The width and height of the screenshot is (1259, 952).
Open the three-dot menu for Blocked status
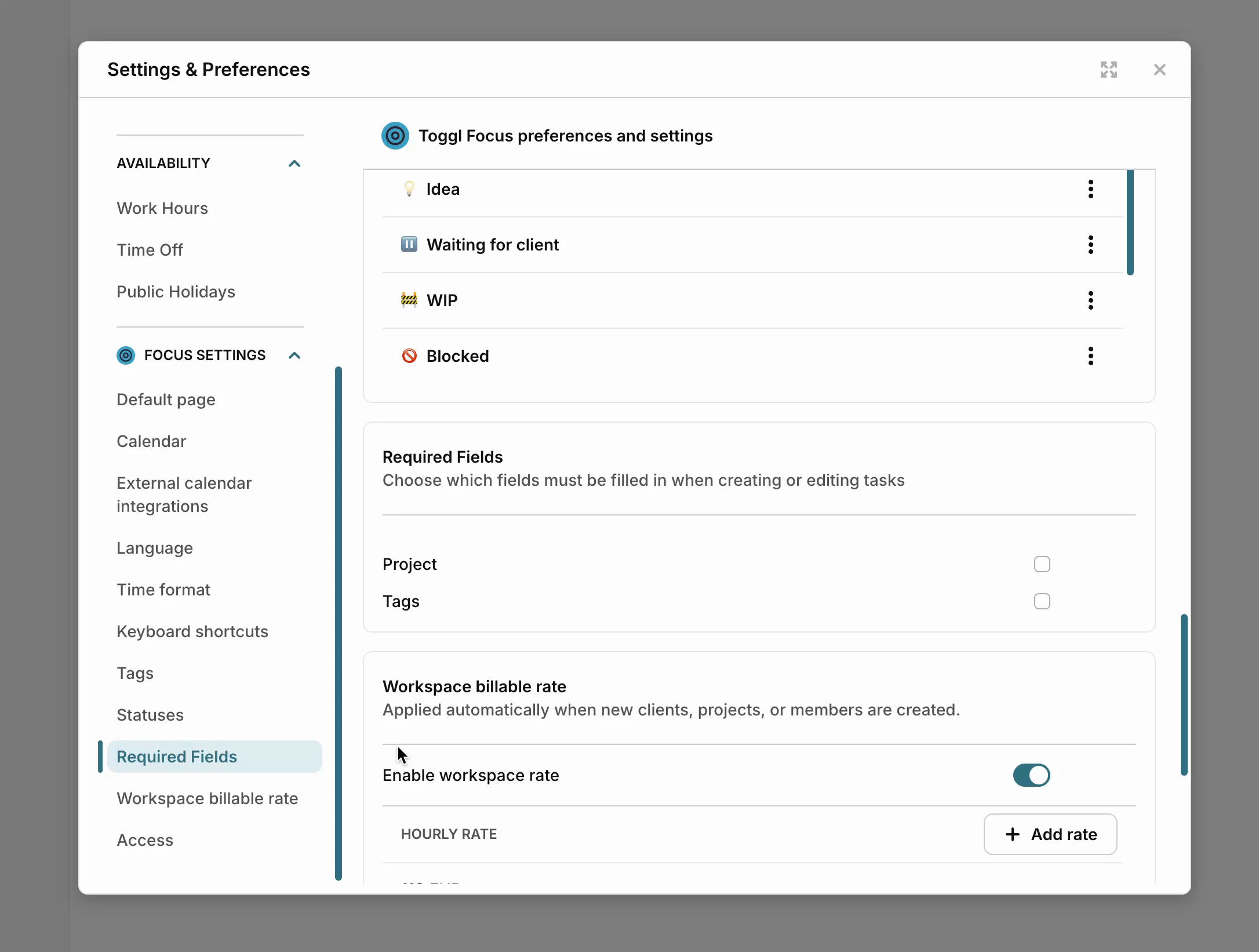pos(1090,356)
